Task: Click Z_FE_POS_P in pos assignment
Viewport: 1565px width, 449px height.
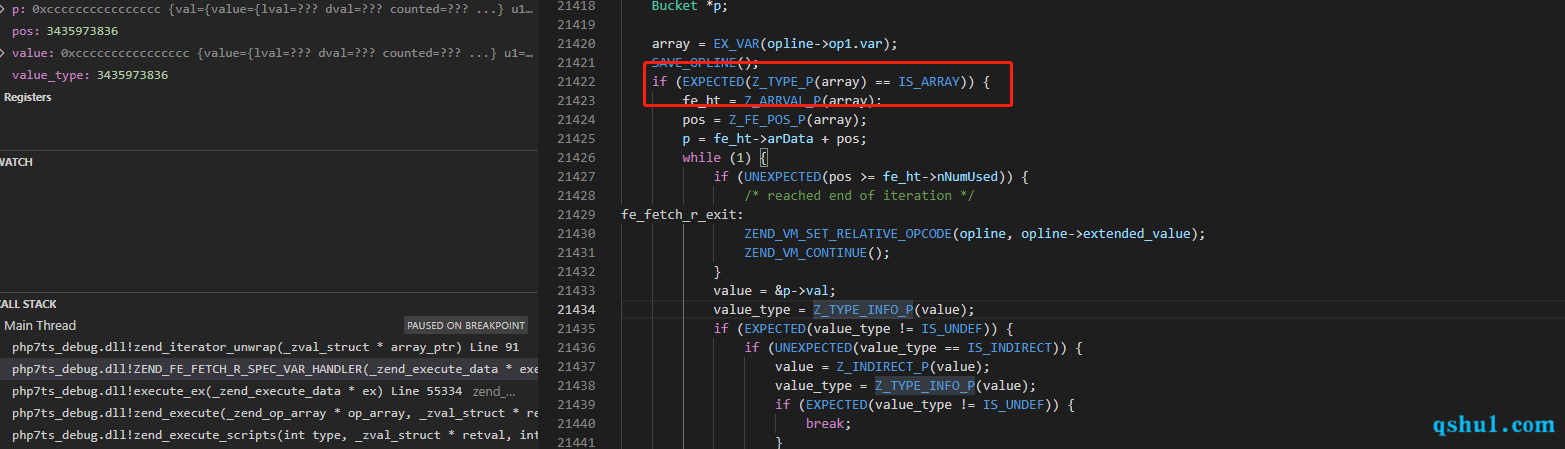Action: pyautogui.click(x=767, y=120)
